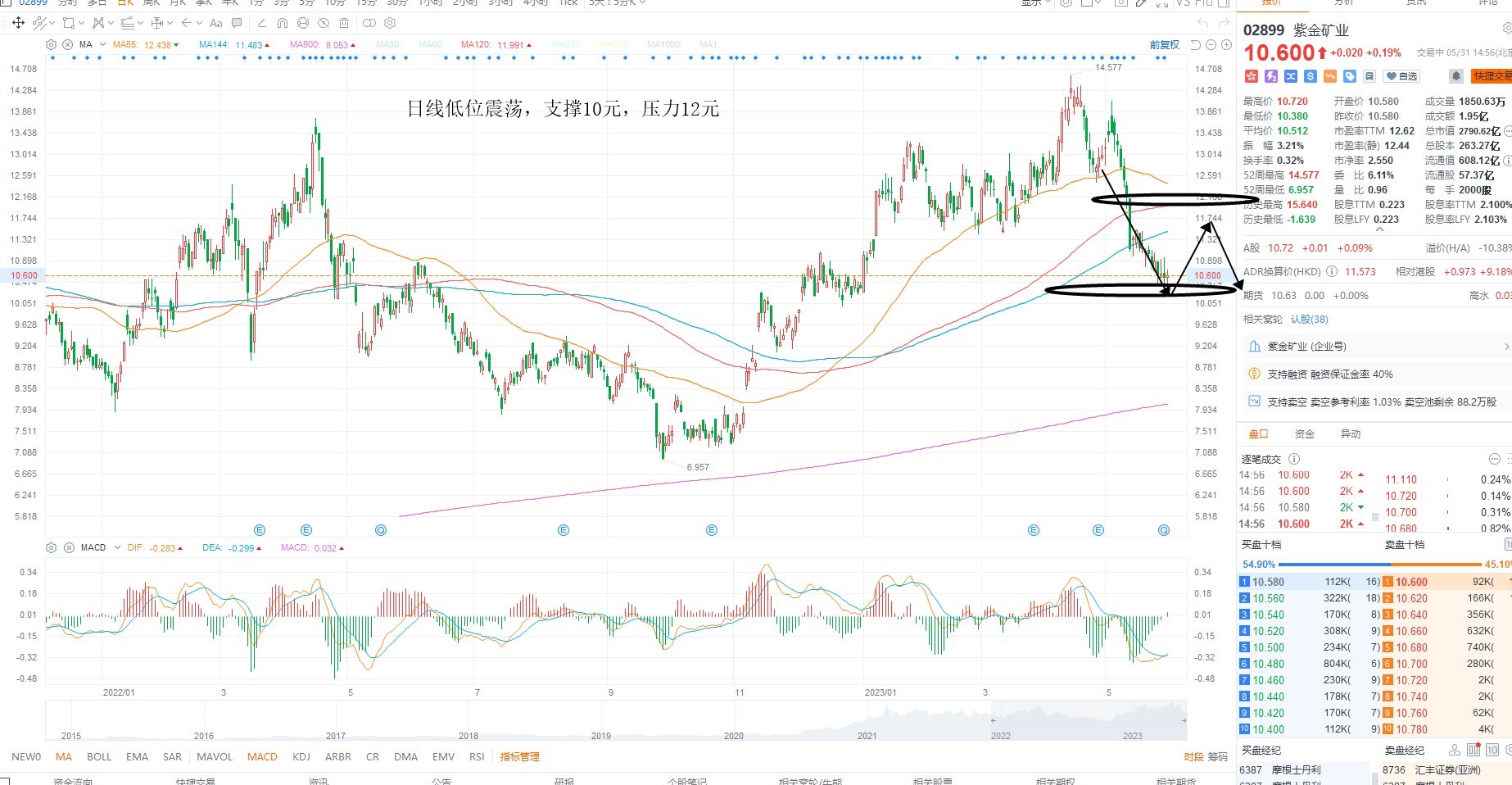Image resolution: width=1512 pixels, height=785 pixels.
Task: Click the blue dollar sign badge icon
Action: 1310,76
